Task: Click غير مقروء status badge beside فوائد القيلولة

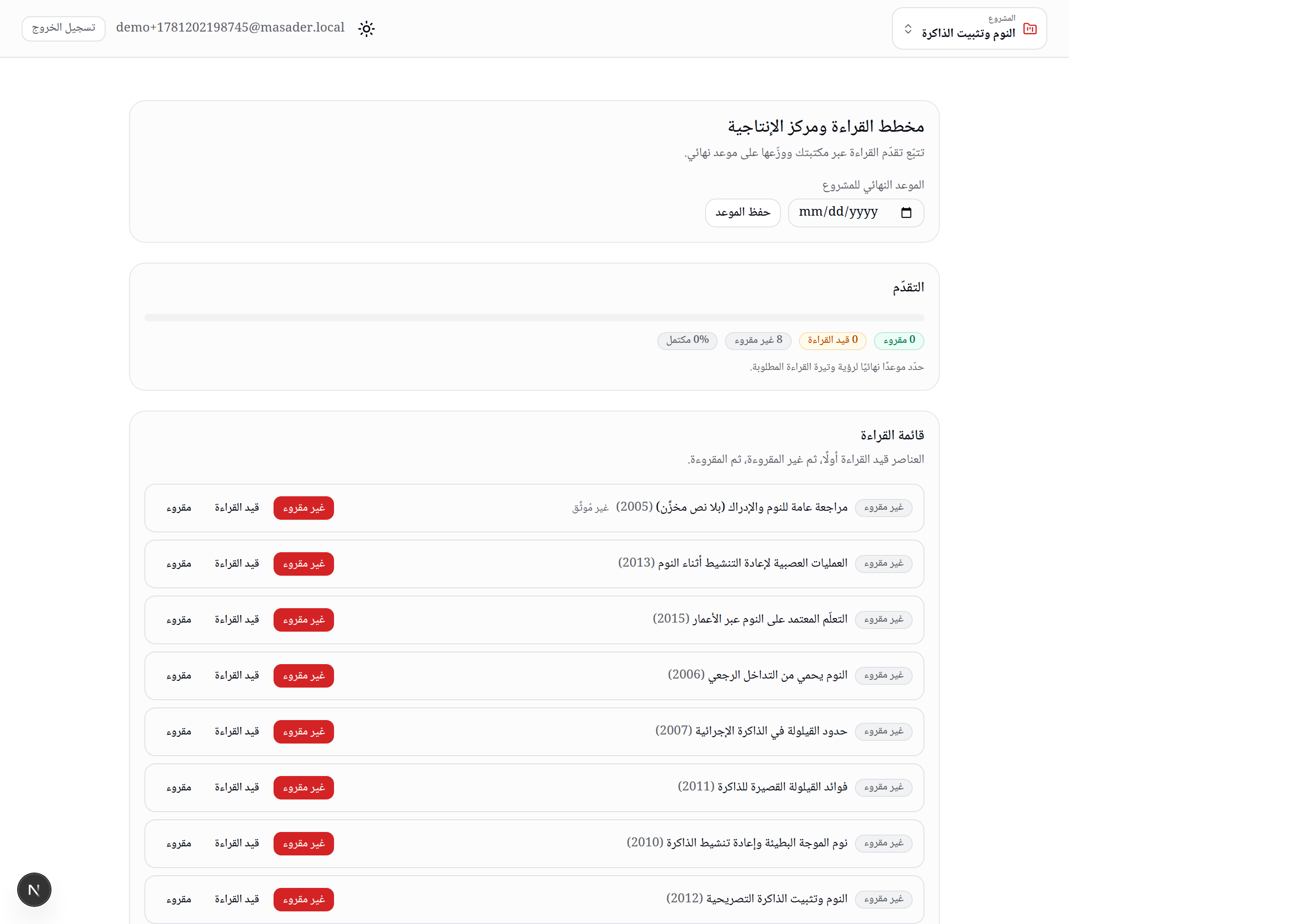Action: pyautogui.click(x=883, y=787)
